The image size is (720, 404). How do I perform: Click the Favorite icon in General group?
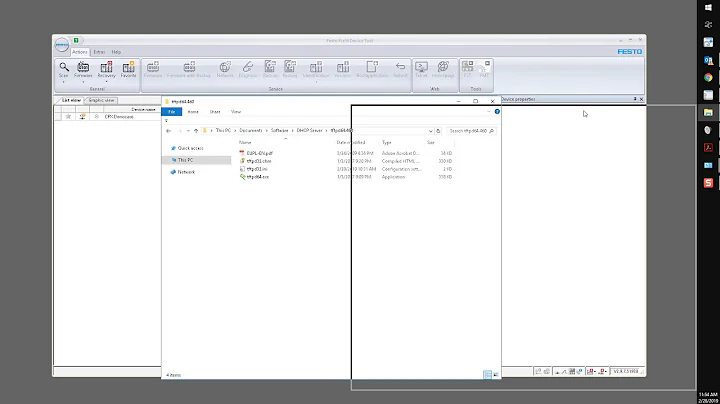pos(129,69)
